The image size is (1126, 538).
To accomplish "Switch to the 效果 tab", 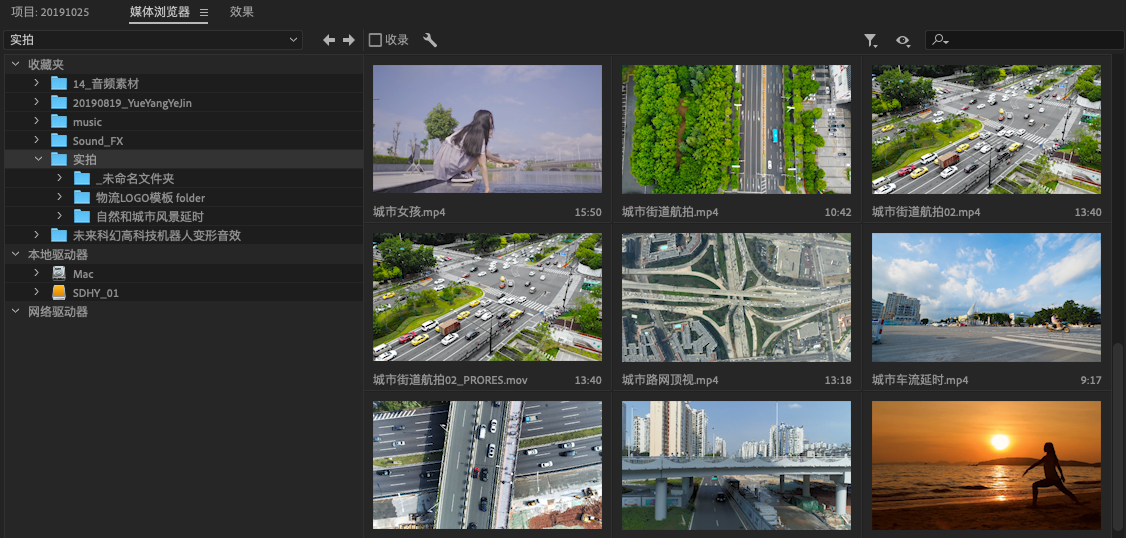I will (x=241, y=12).
